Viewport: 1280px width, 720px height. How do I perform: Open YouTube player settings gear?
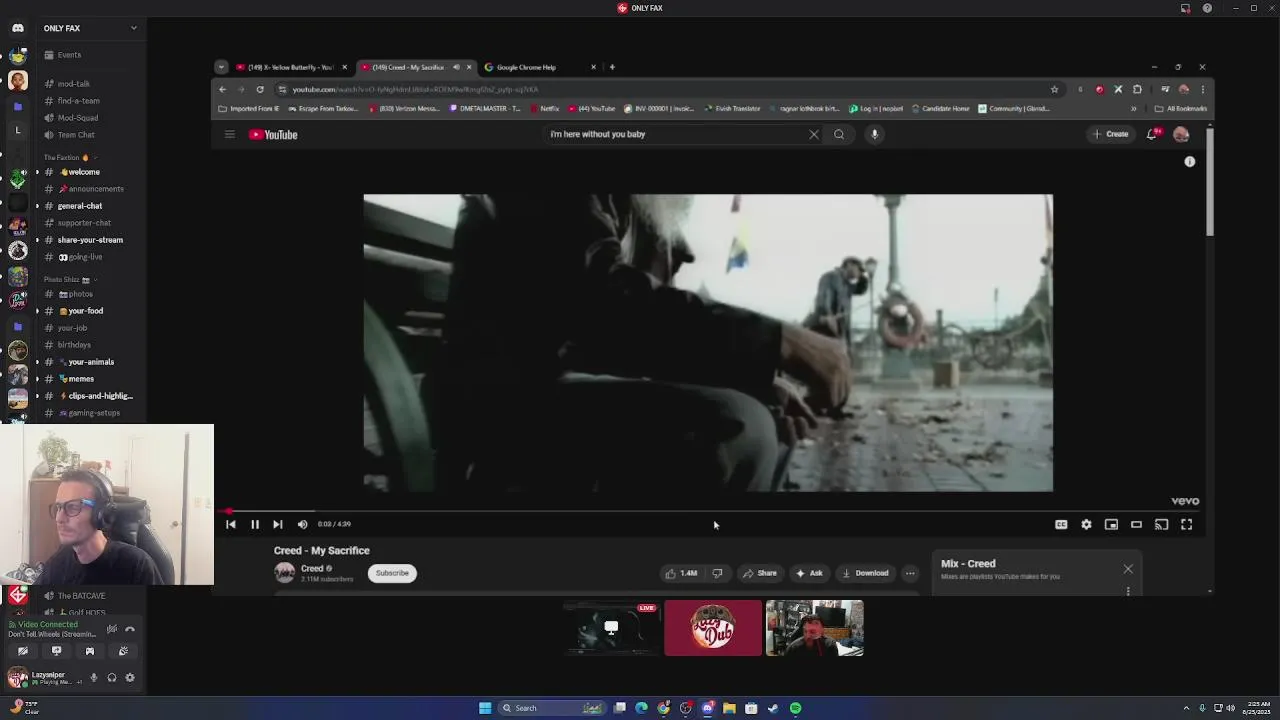point(1086,524)
